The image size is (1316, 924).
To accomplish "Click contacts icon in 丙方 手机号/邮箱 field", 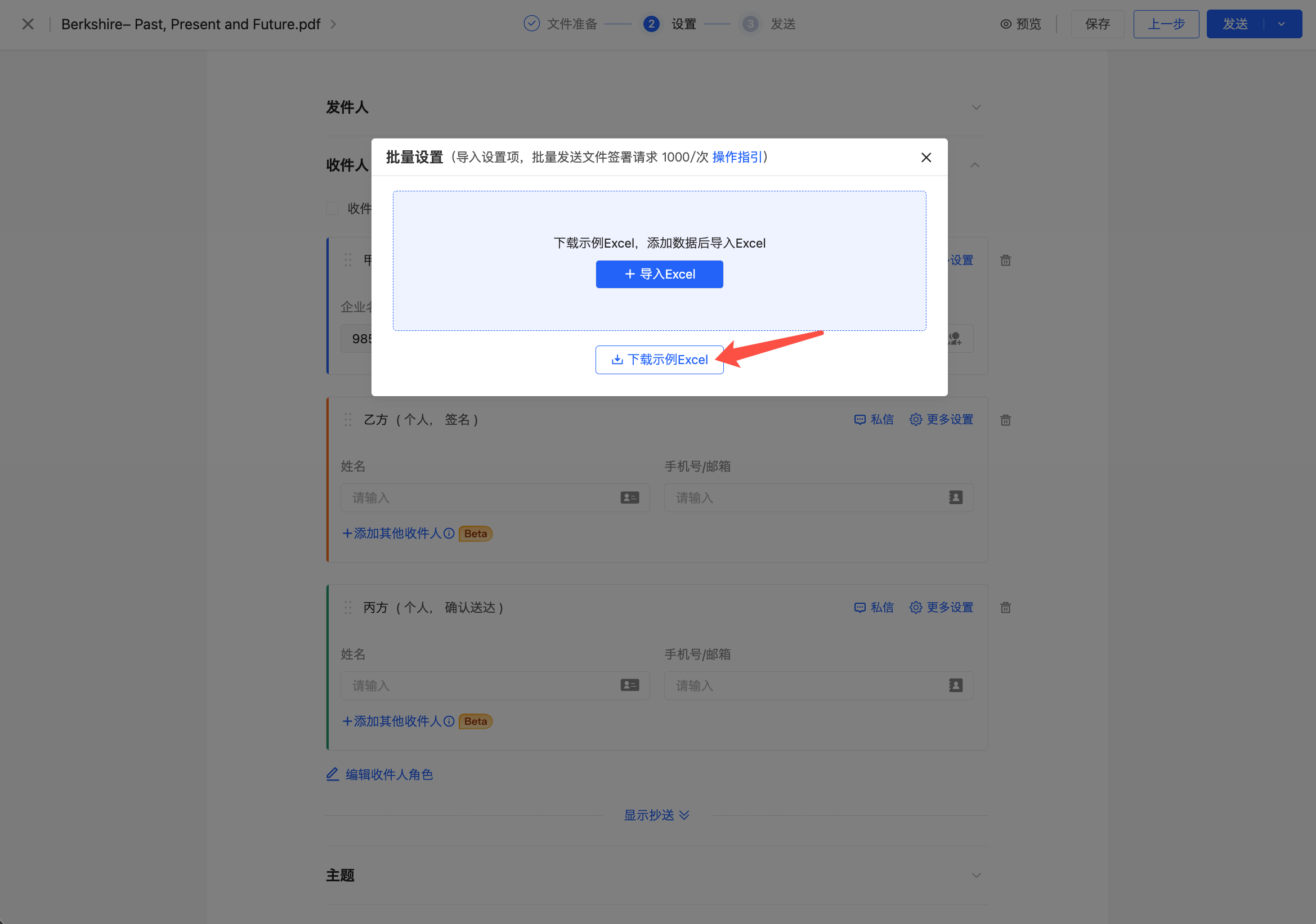I will tap(955, 686).
